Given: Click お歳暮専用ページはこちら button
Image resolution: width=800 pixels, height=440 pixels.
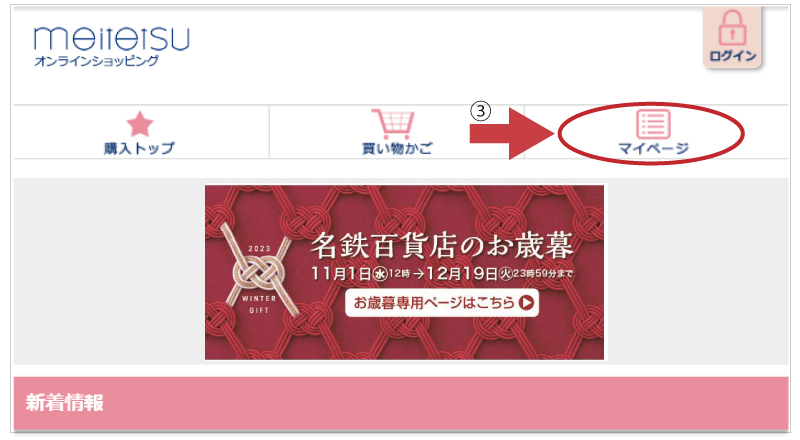Looking at the screenshot, I should (x=442, y=303).
